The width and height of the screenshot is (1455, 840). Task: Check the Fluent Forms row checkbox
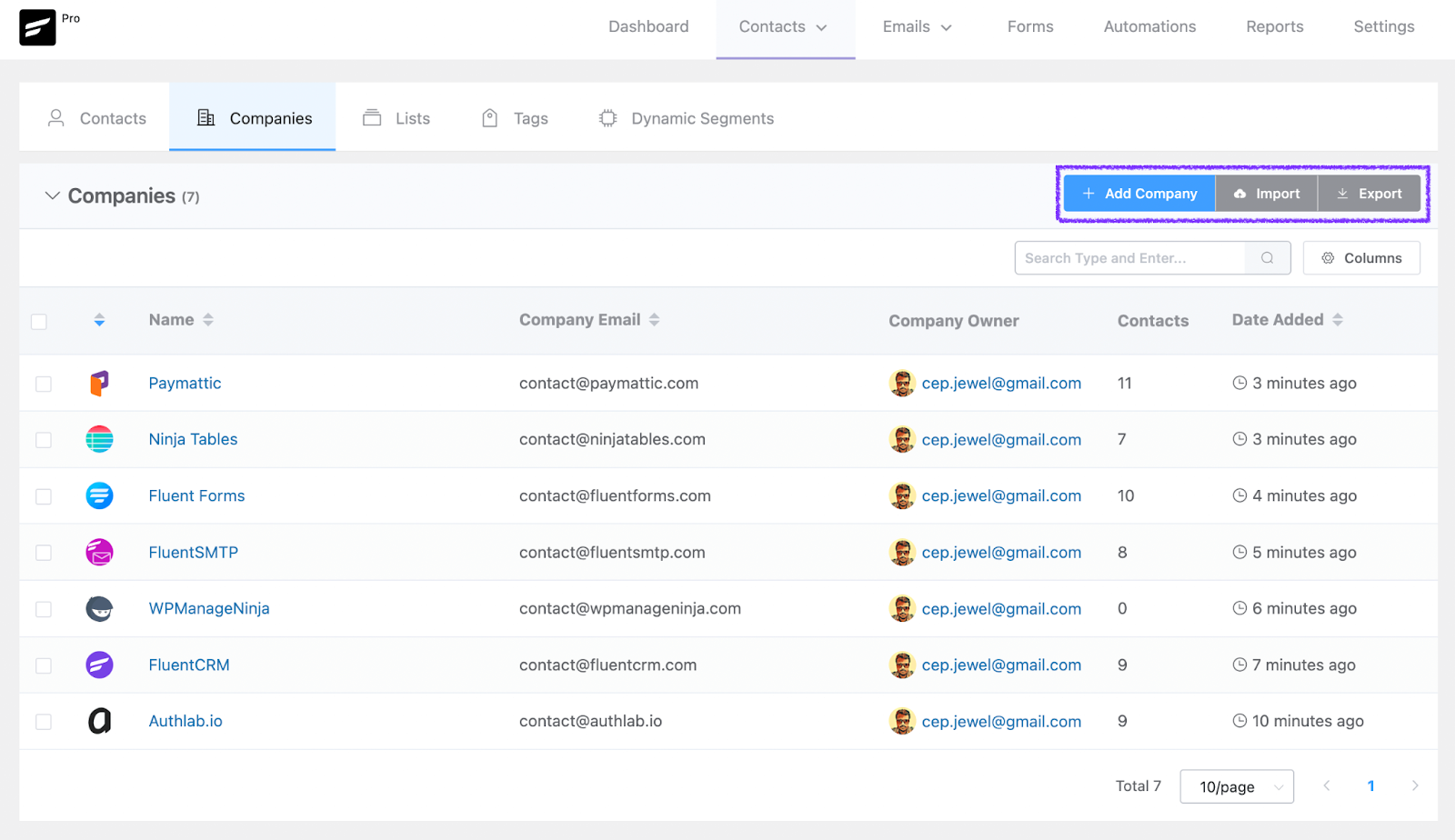pos(44,497)
